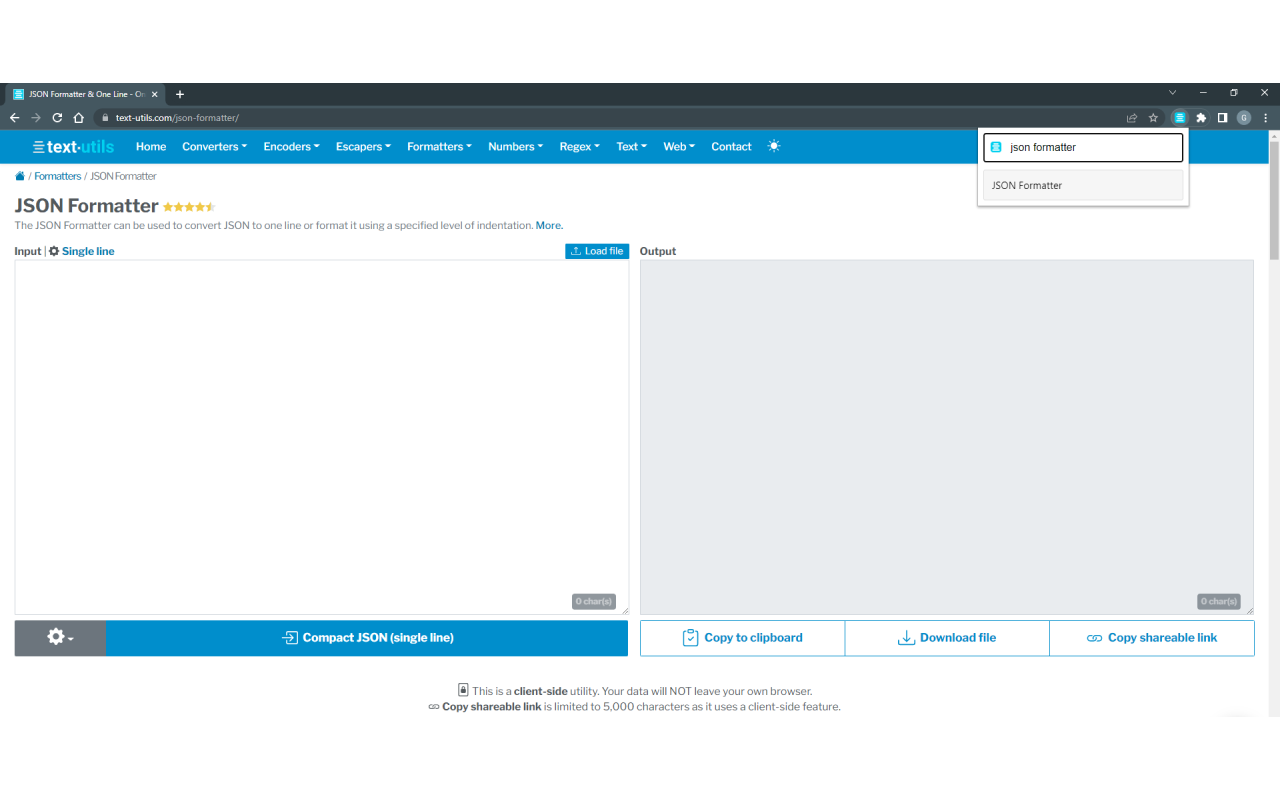Viewport: 1280px width, 800px height.
Task: Click the extension search field with json formatter
Action: [1083, 147]
